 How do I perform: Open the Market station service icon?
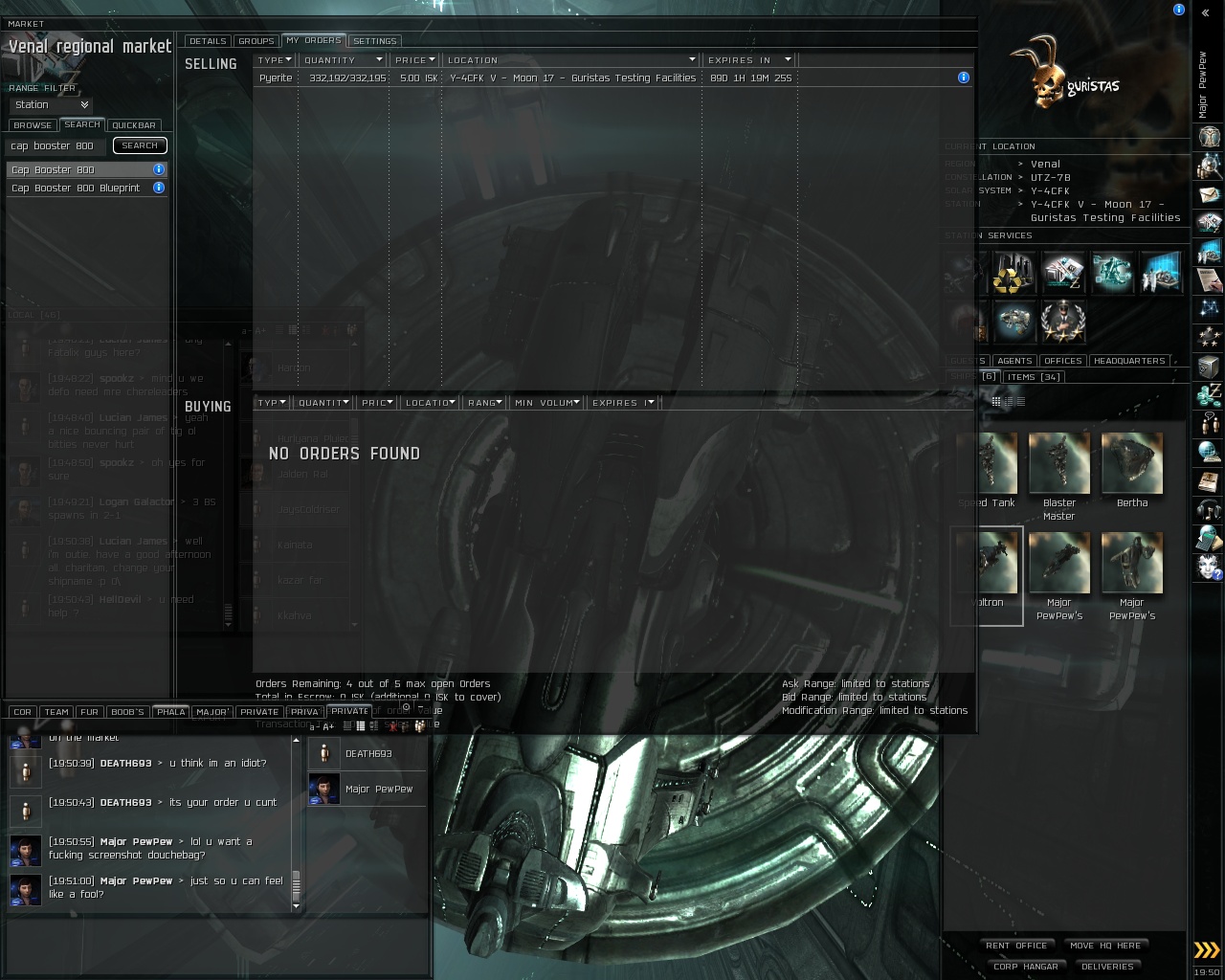1063,272
